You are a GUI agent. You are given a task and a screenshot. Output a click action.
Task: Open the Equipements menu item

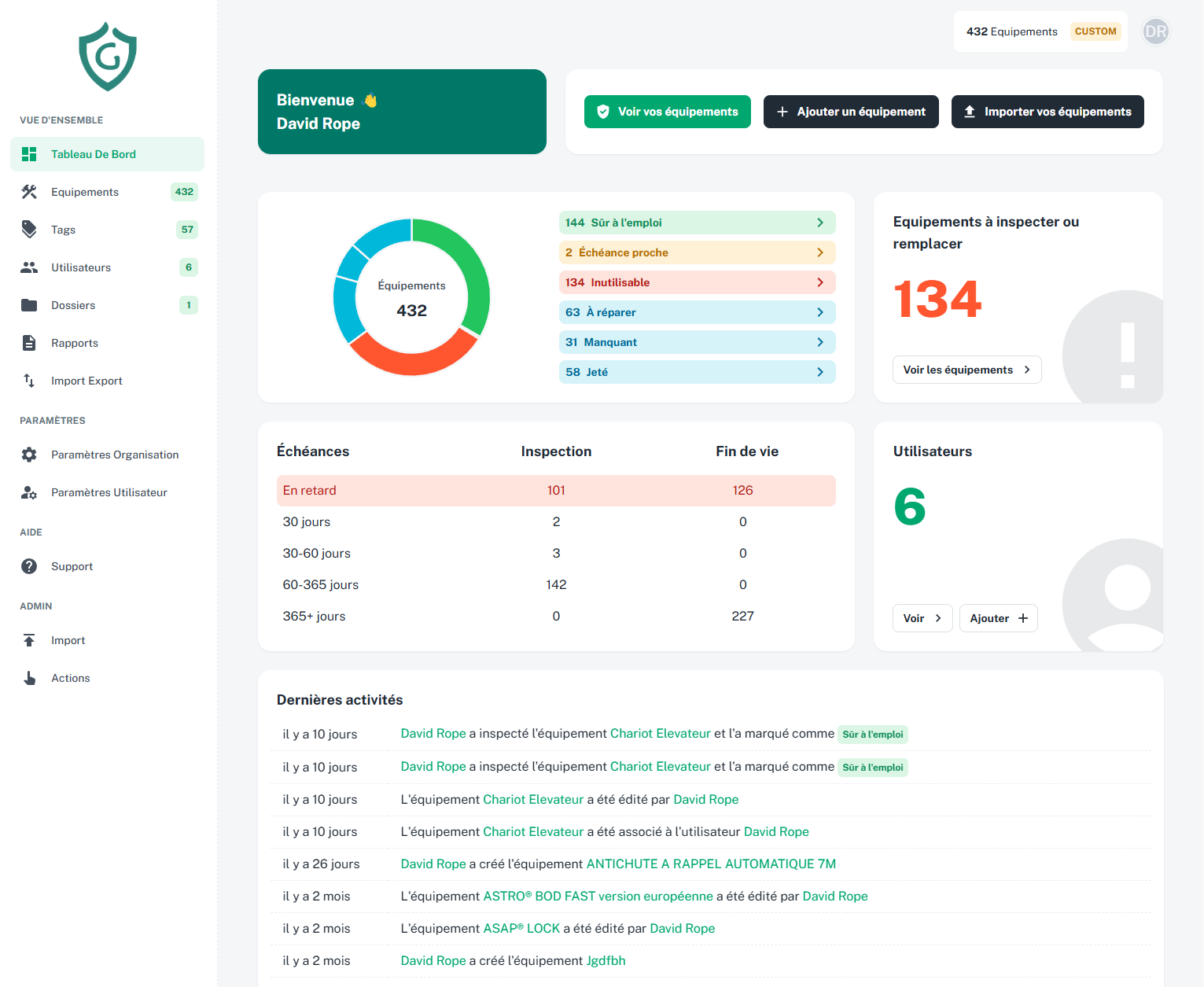107,192
